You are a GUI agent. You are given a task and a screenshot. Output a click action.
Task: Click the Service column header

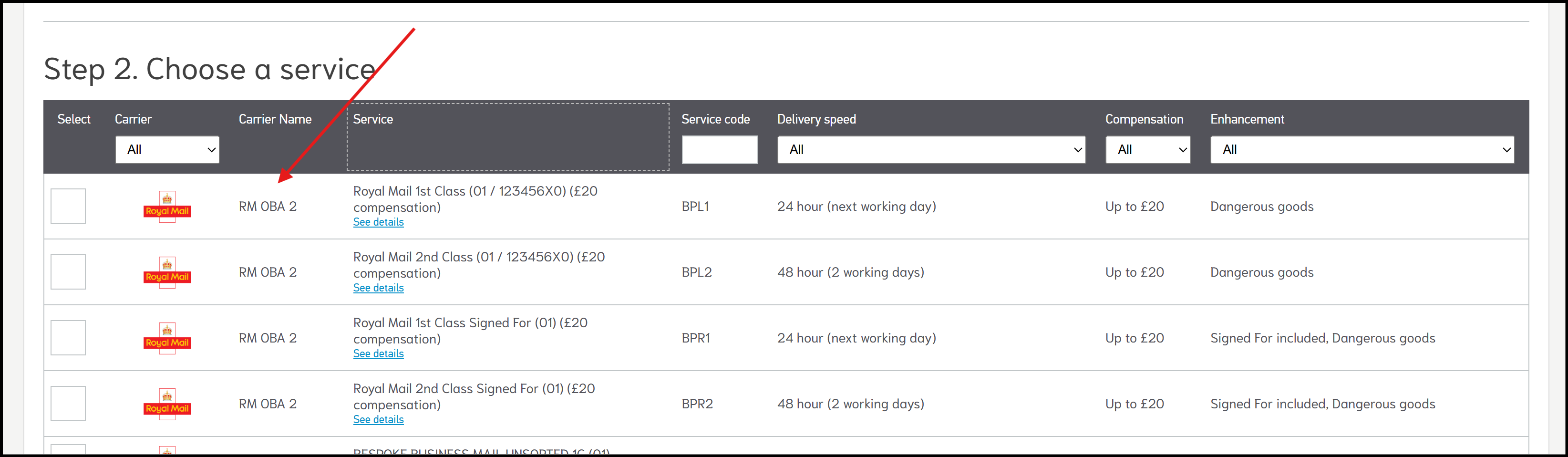point(373,119)
